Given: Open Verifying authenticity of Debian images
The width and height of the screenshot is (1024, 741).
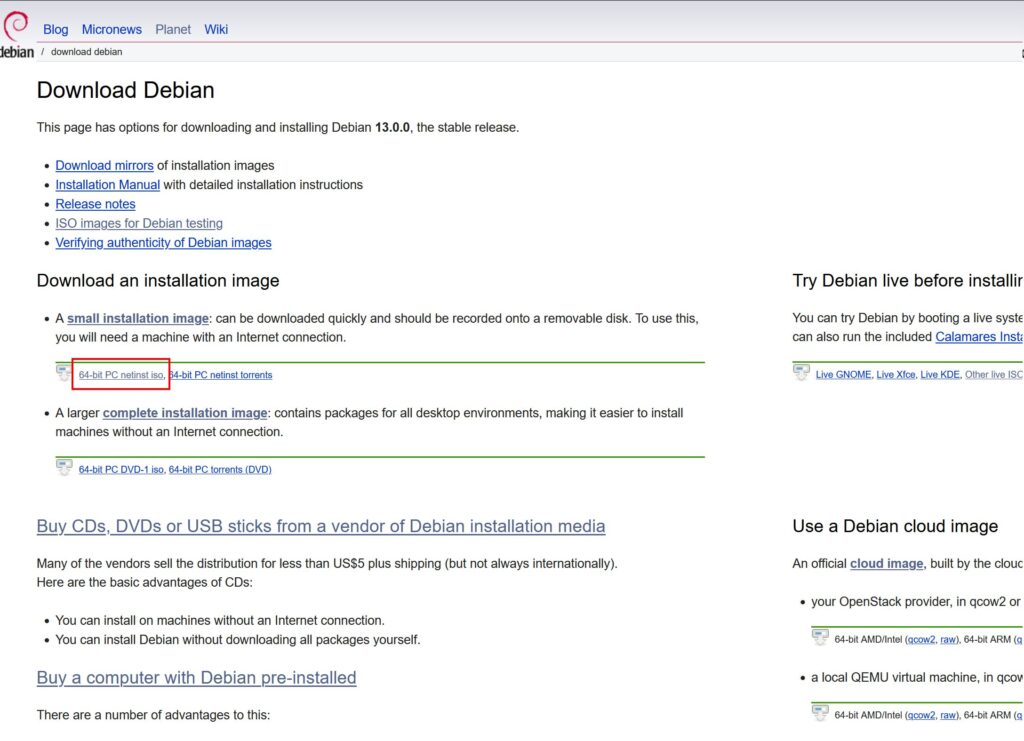Looking at the screenshot, I should (163, 243).
